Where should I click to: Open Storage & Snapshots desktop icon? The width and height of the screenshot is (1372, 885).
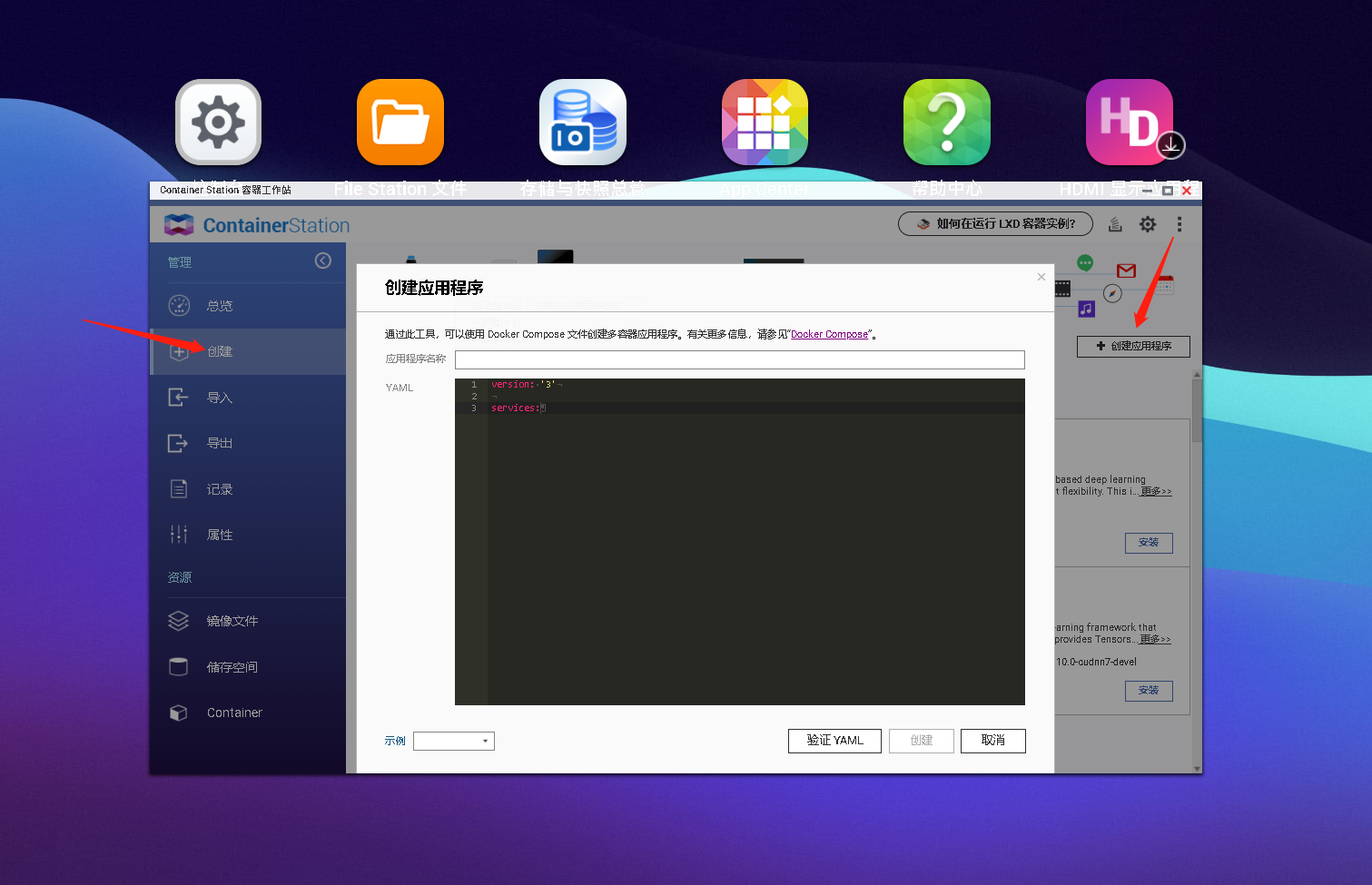(582, 123)
